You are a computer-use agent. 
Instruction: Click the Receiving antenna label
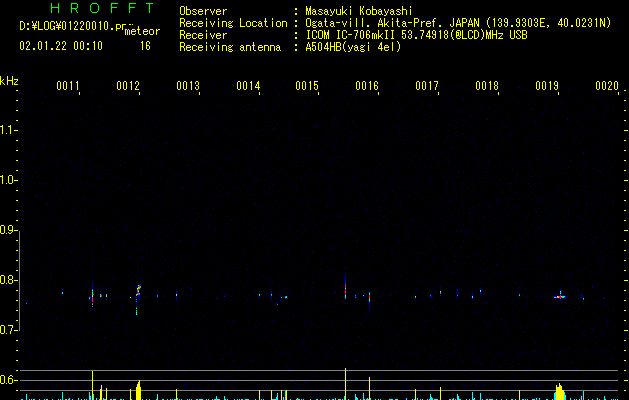point(230,47)
